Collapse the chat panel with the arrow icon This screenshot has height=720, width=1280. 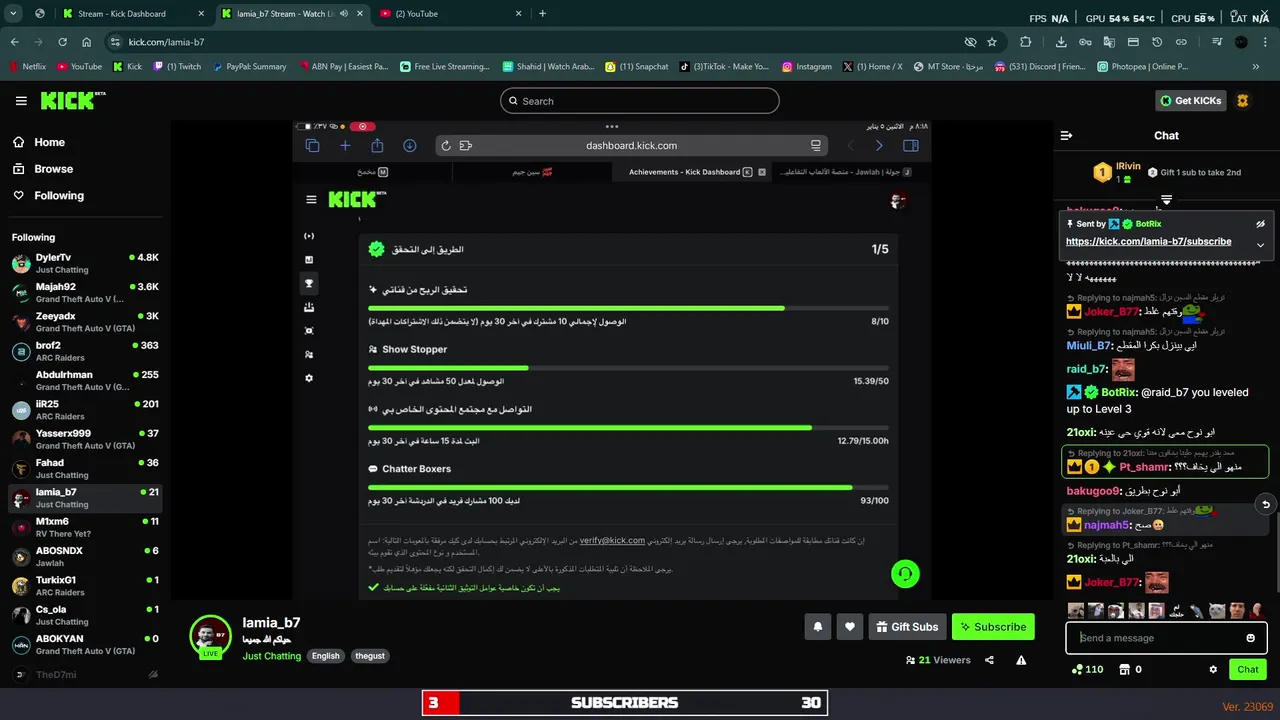click(x=1066, y=135)
